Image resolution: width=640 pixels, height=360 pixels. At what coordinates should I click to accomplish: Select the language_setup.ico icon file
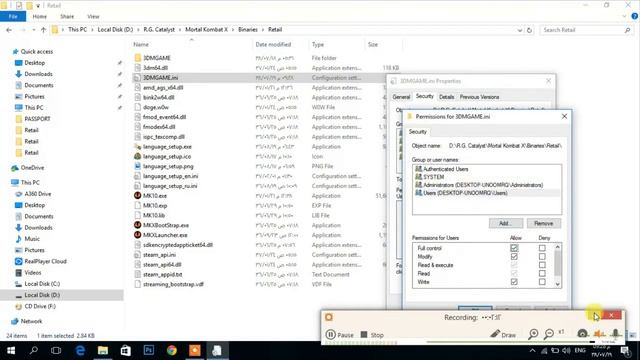[x=138, y=156]
